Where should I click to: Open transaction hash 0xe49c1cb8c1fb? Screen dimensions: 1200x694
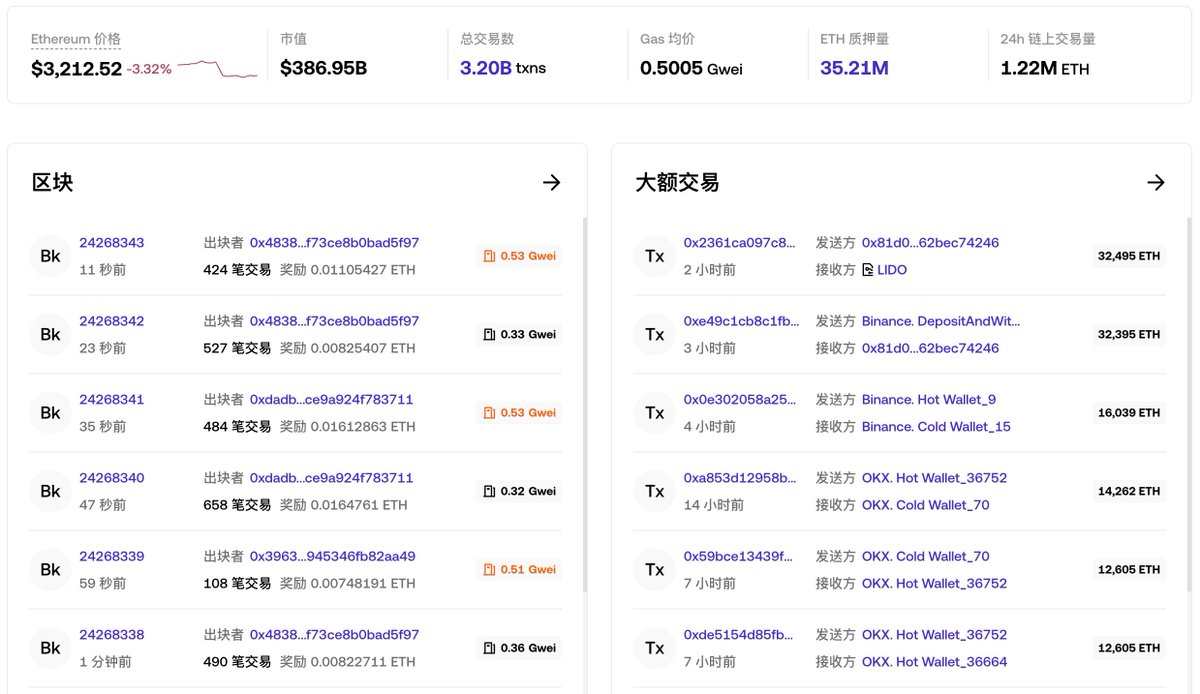pyautogui.click(x=741, y=321)
